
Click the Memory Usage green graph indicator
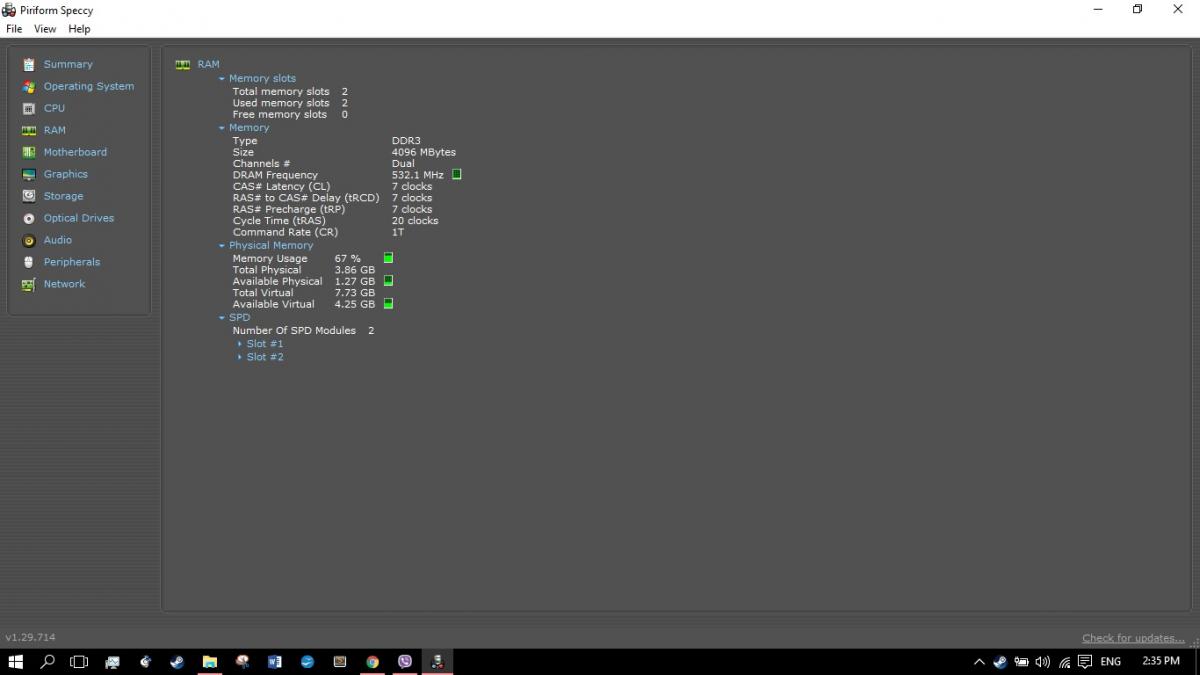click(388, 258)
